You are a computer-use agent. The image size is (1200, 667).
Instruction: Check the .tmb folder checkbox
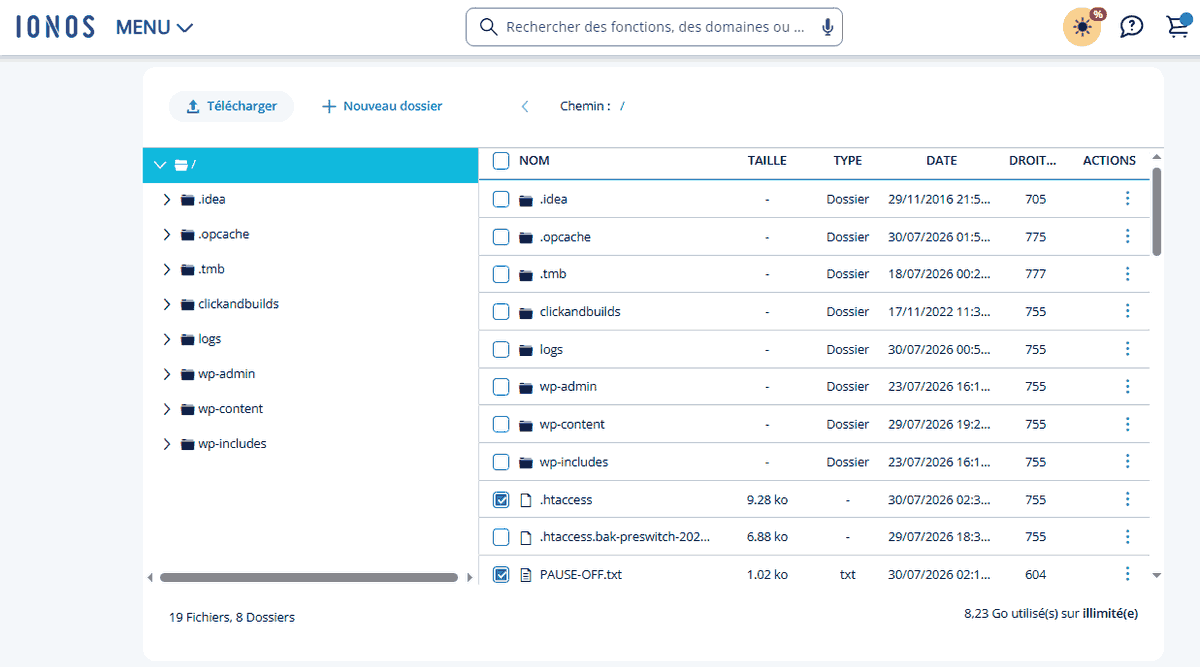coord(501,274)
